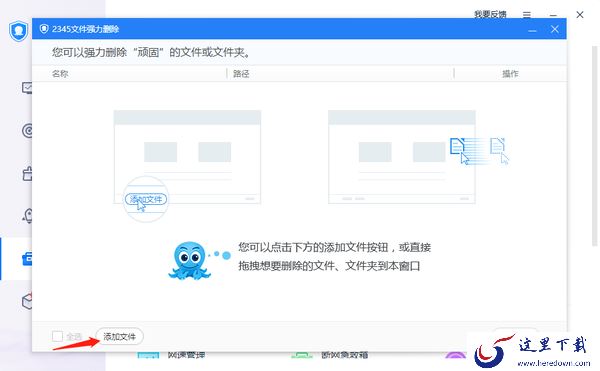This screenshot has width=600, height=371.
Task: Click the drag-files illustration thumbnail
Action: 402,157
